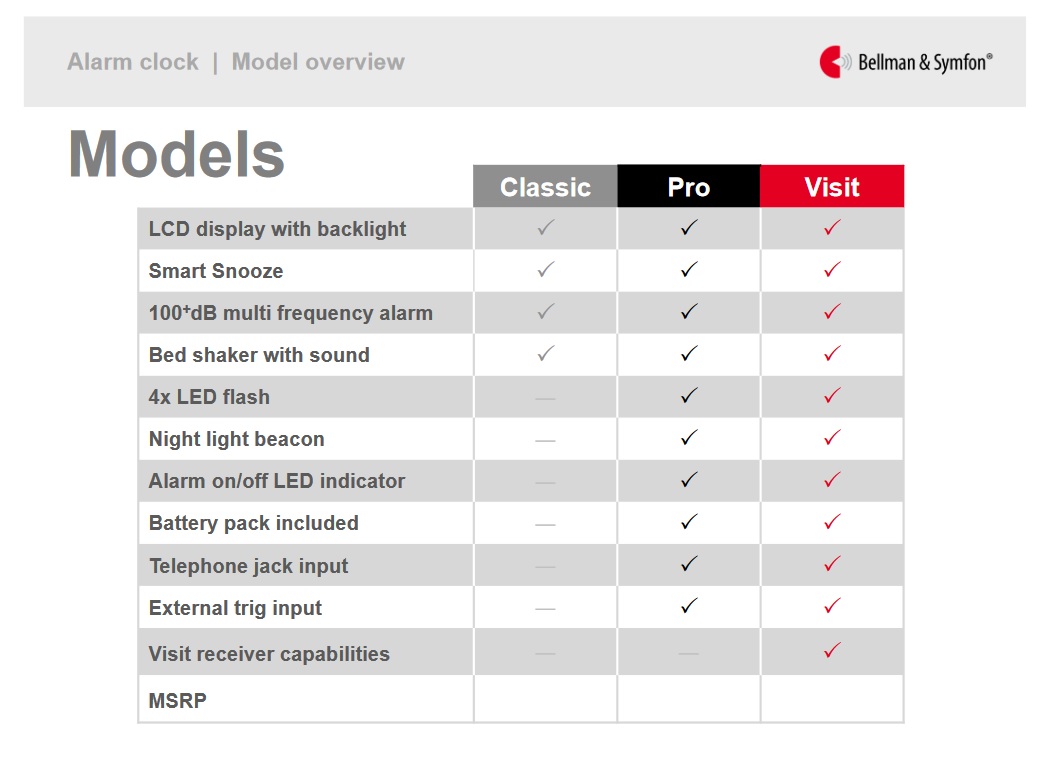The width and height of the screenshot is (1045, 758).
Task: Click the Bellman & Symfon logo
Action: [906, 62]
